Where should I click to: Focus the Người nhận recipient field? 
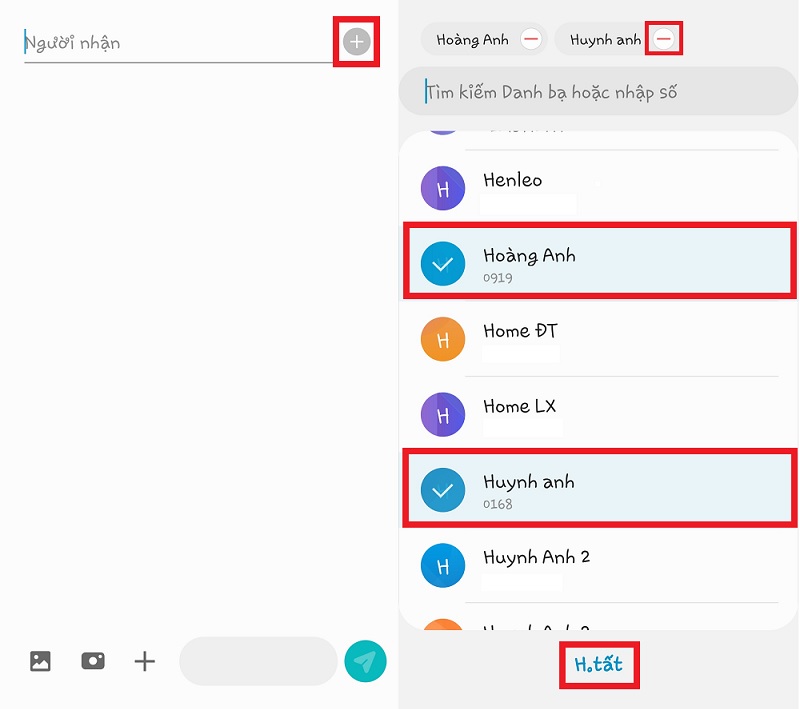point(175,43)
